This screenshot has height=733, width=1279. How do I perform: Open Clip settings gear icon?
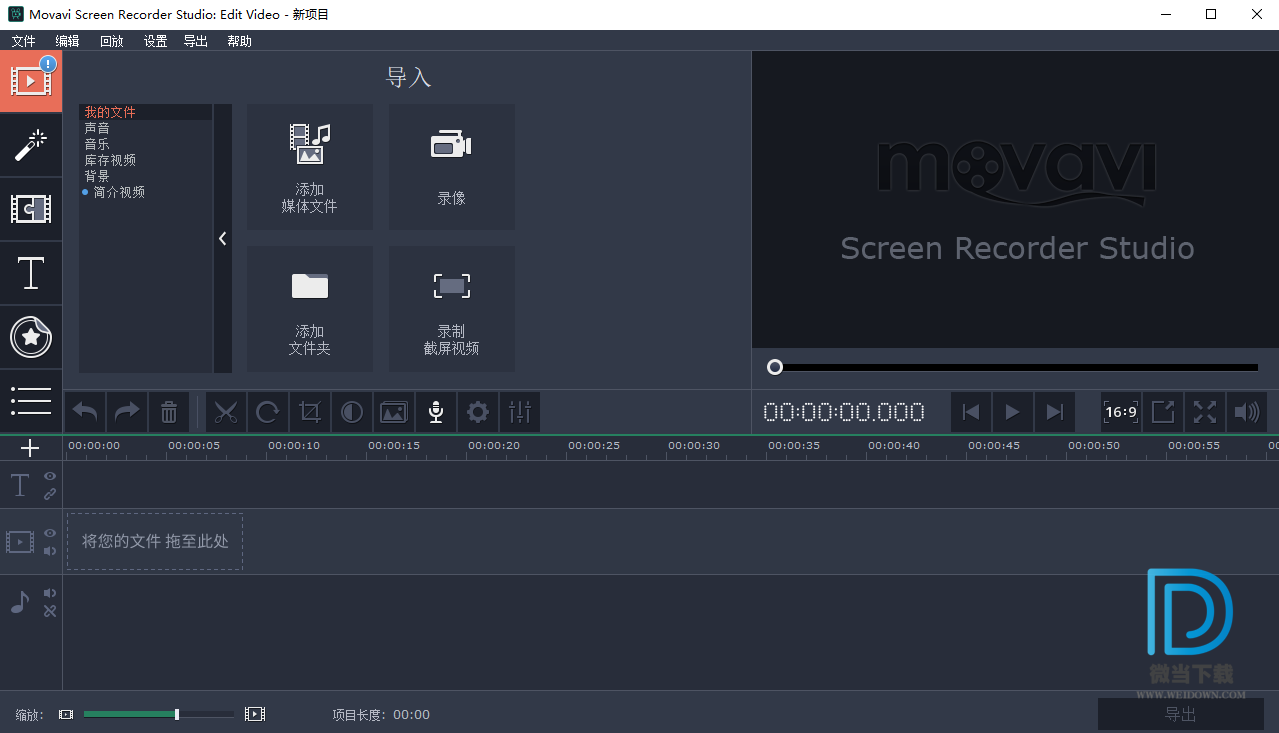click(x=478, y=412)
